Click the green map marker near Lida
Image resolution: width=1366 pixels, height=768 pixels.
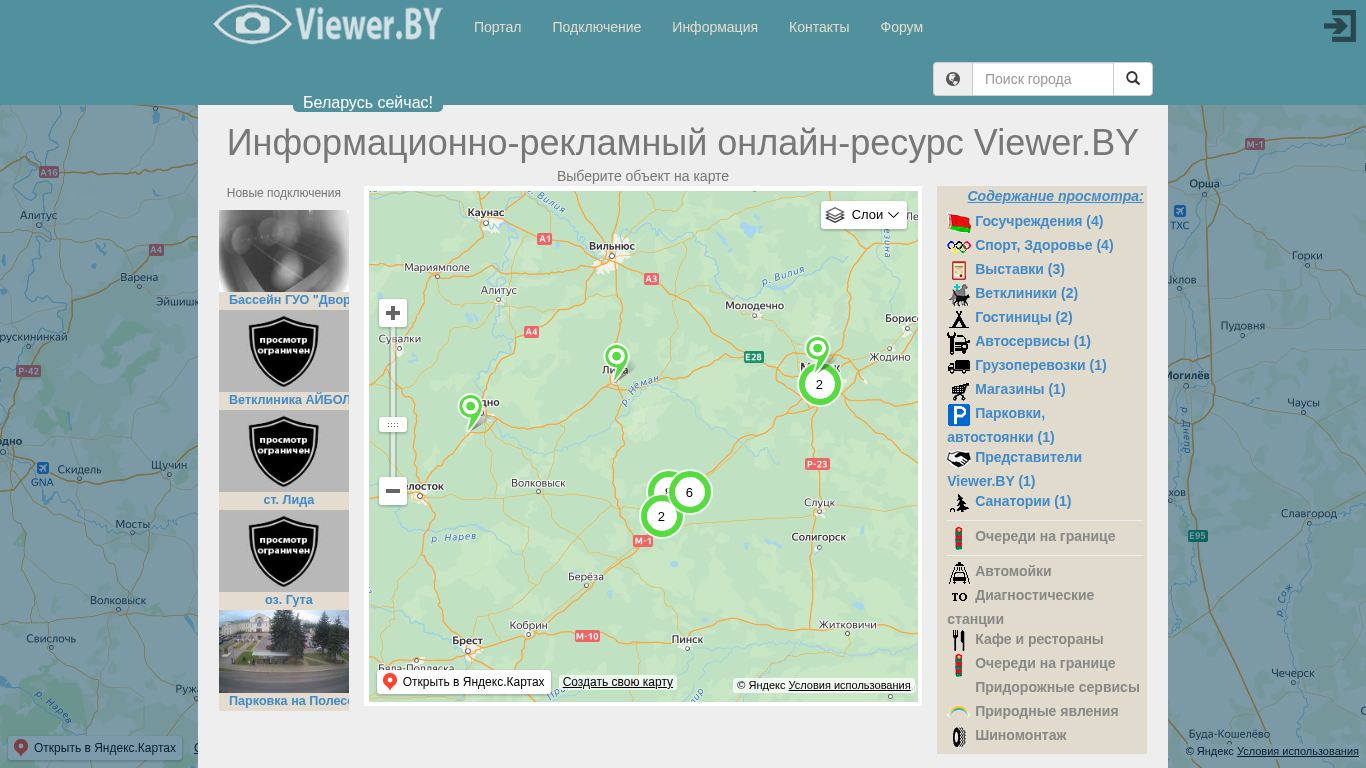[616, 358]
